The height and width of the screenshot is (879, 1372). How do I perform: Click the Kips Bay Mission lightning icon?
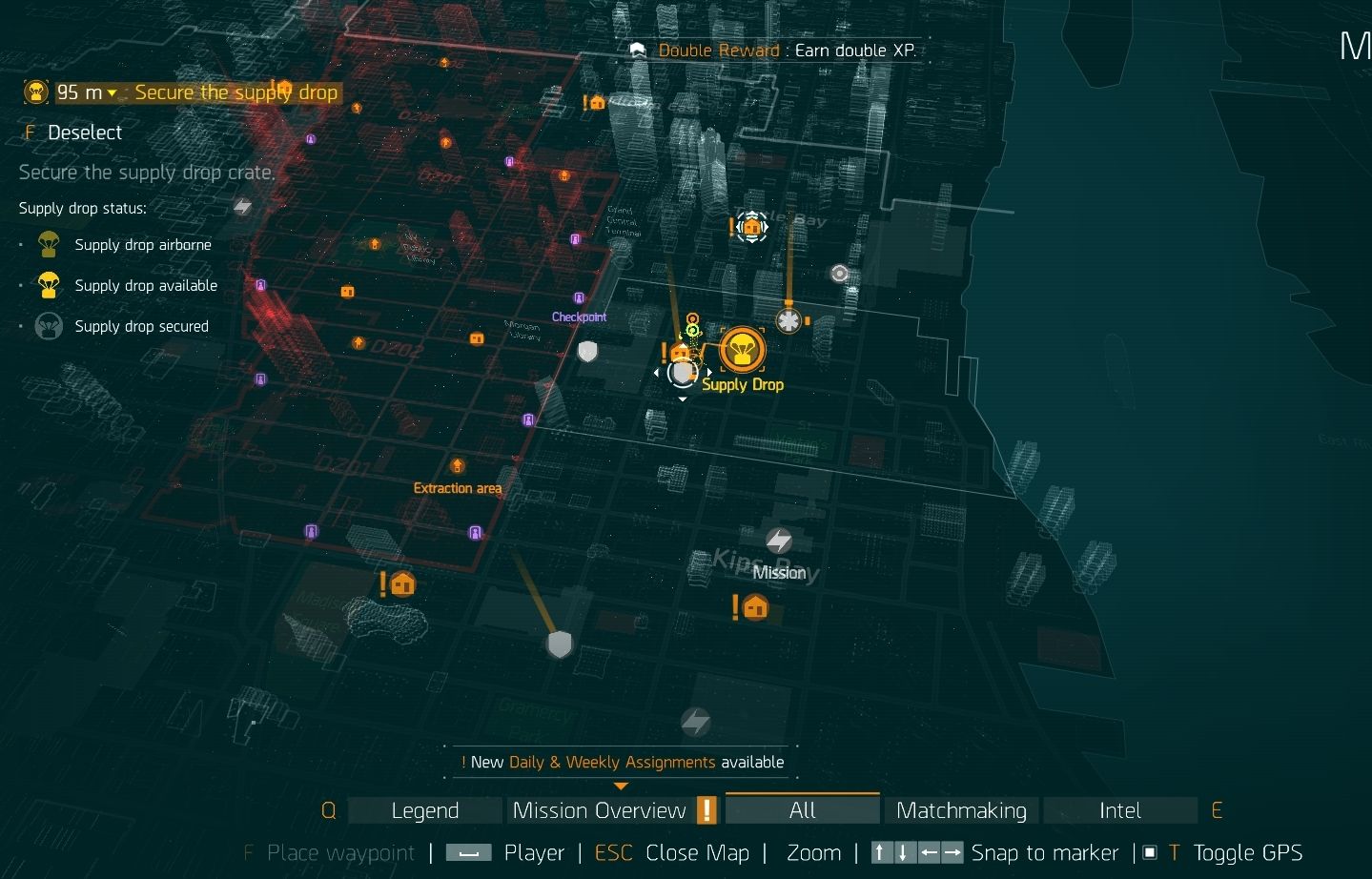point(779,542)
